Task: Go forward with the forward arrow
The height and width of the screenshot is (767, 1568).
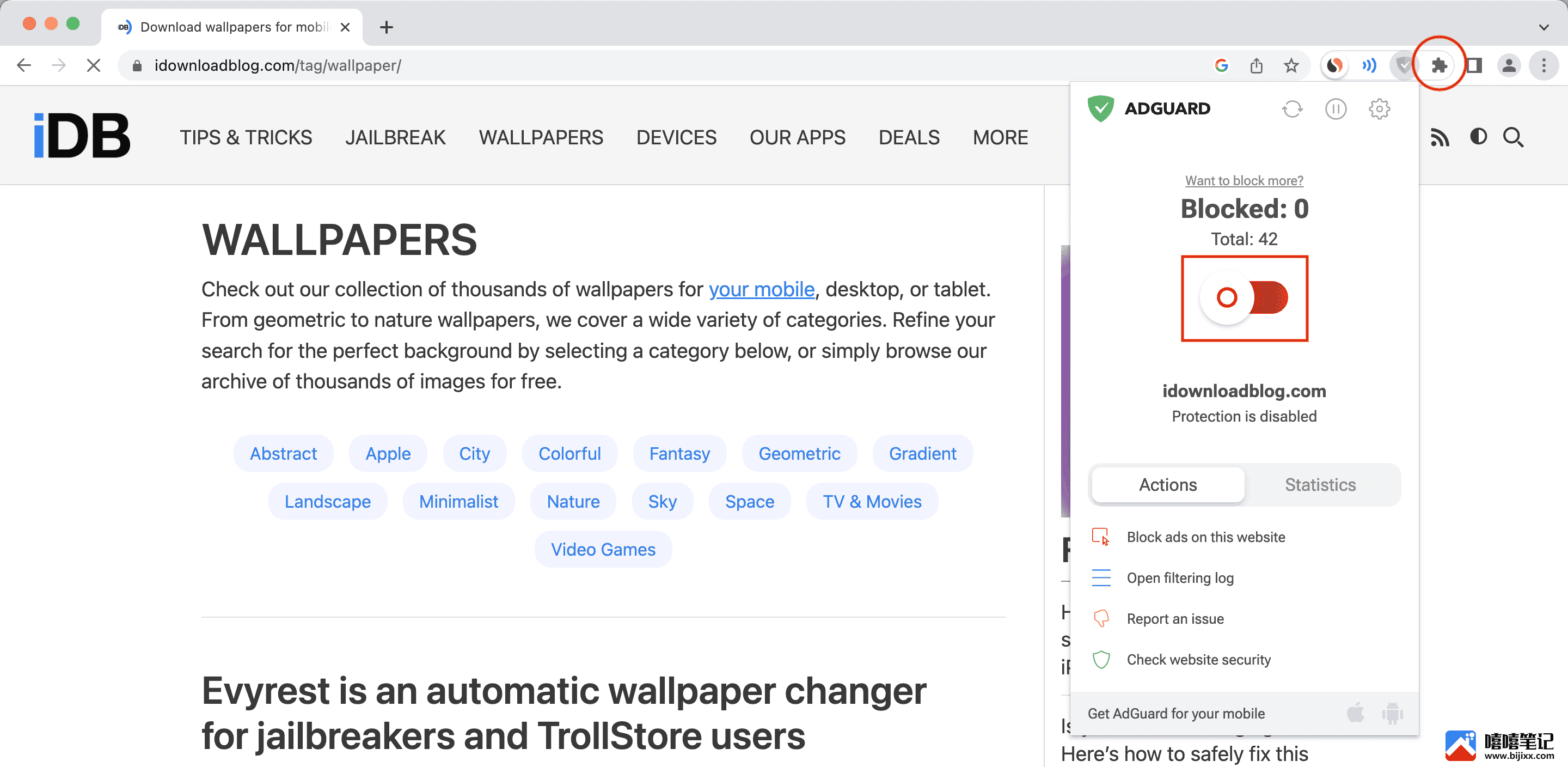Action: (58, 65)
